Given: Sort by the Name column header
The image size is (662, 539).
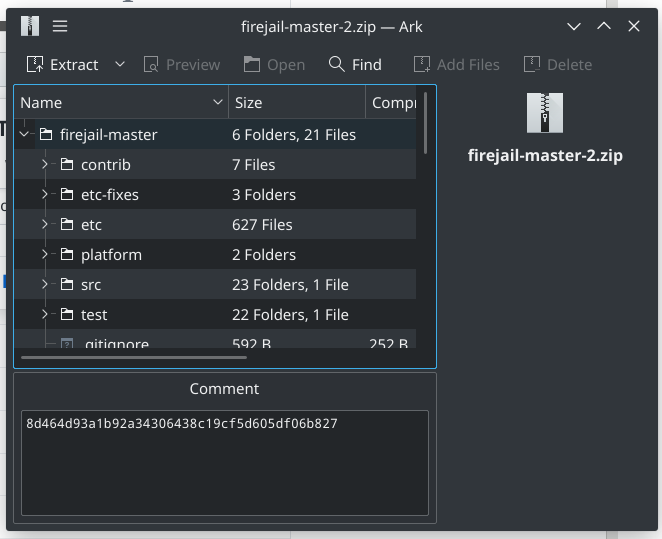Looking at the screenshot, I should point(121,103).
